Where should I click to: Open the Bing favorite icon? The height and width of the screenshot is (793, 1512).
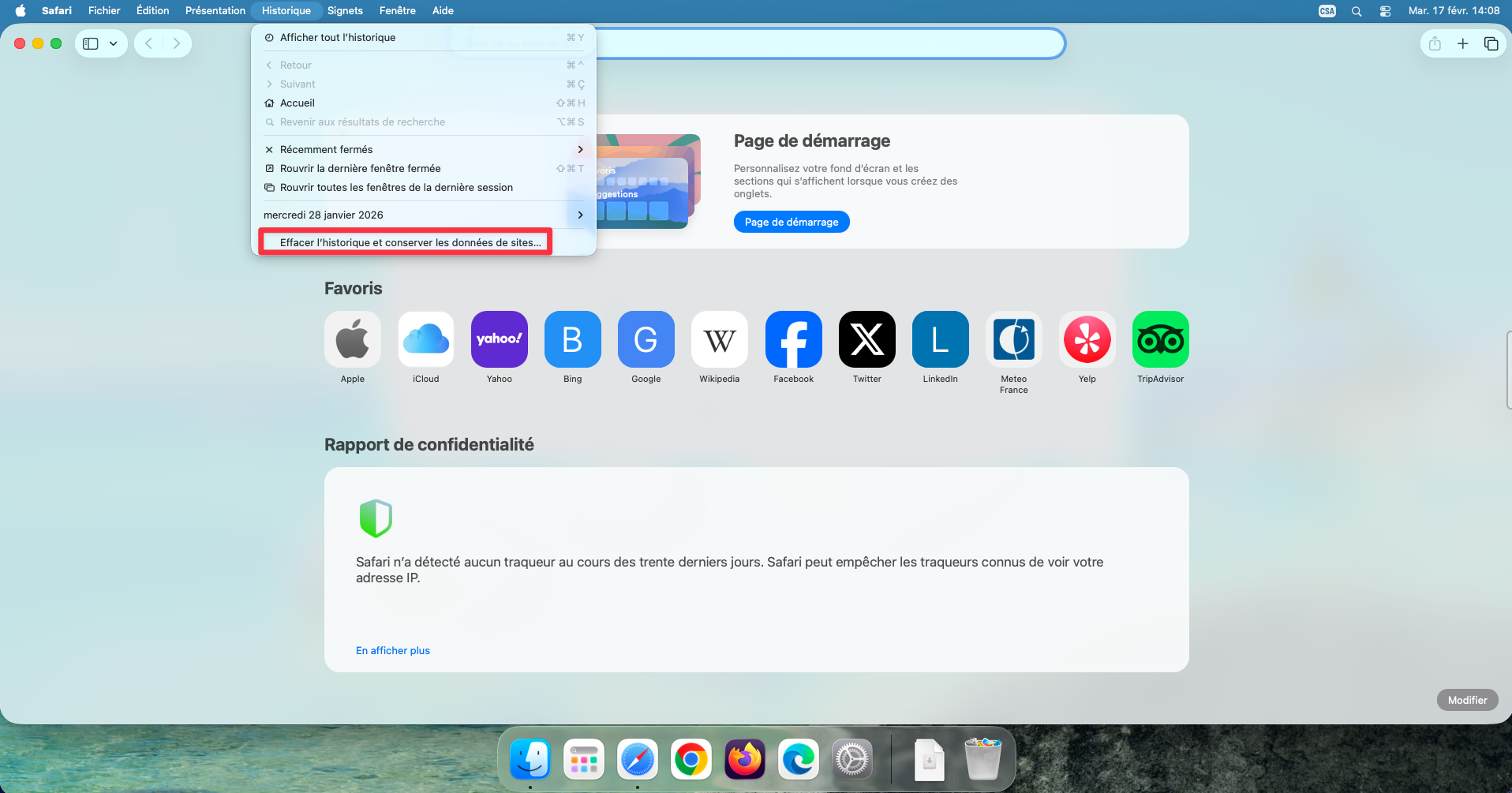pyautogui.click(x=573, y=339)
